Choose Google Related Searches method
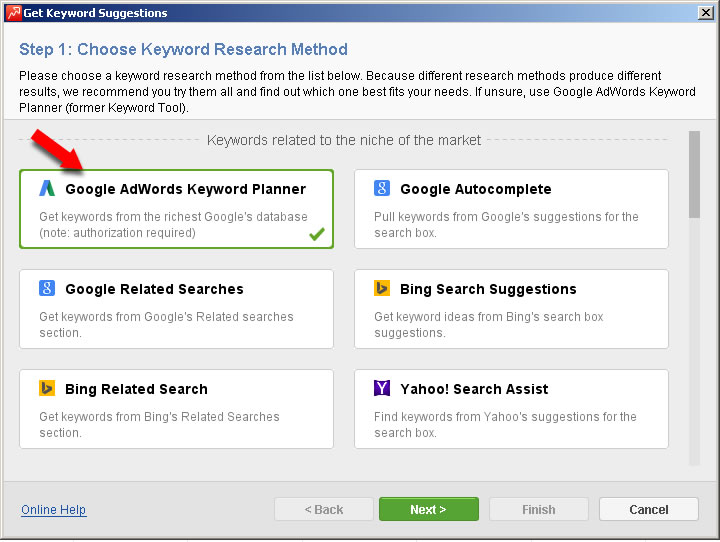Image resolution: width=720 pixels, height=542 pixels. 176,309
